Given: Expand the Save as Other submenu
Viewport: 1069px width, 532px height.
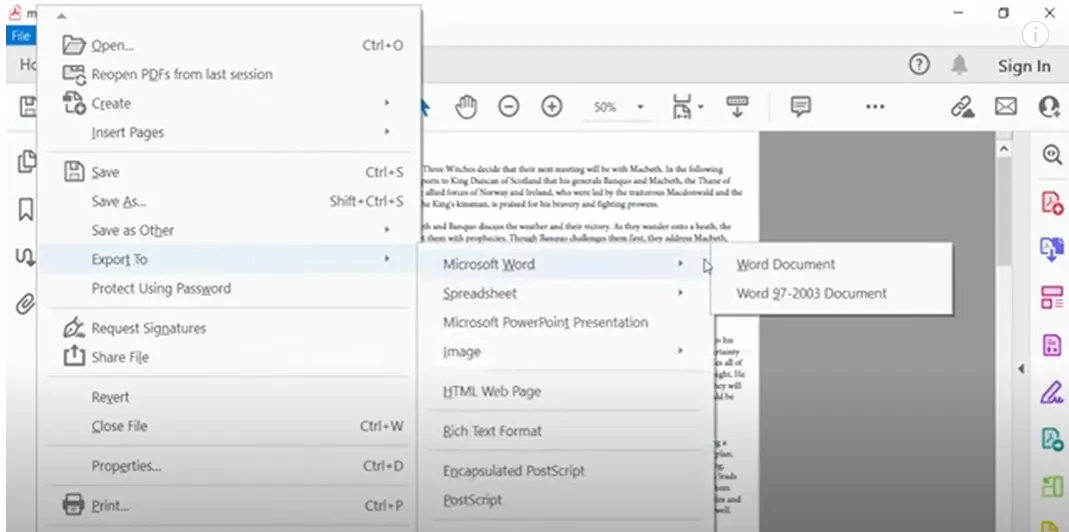Looking at the screenshot, I should (x=387, y=230).
